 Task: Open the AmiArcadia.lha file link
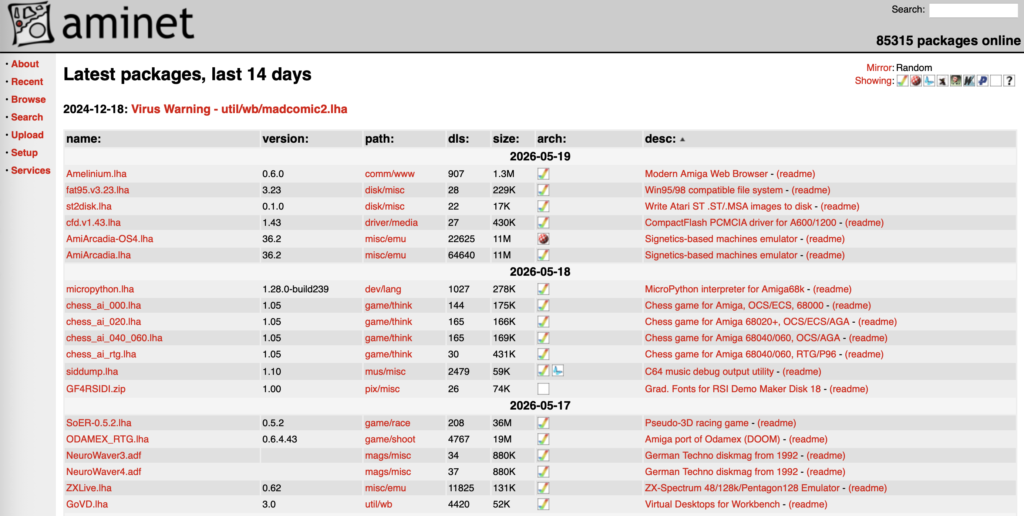(98, 255)
